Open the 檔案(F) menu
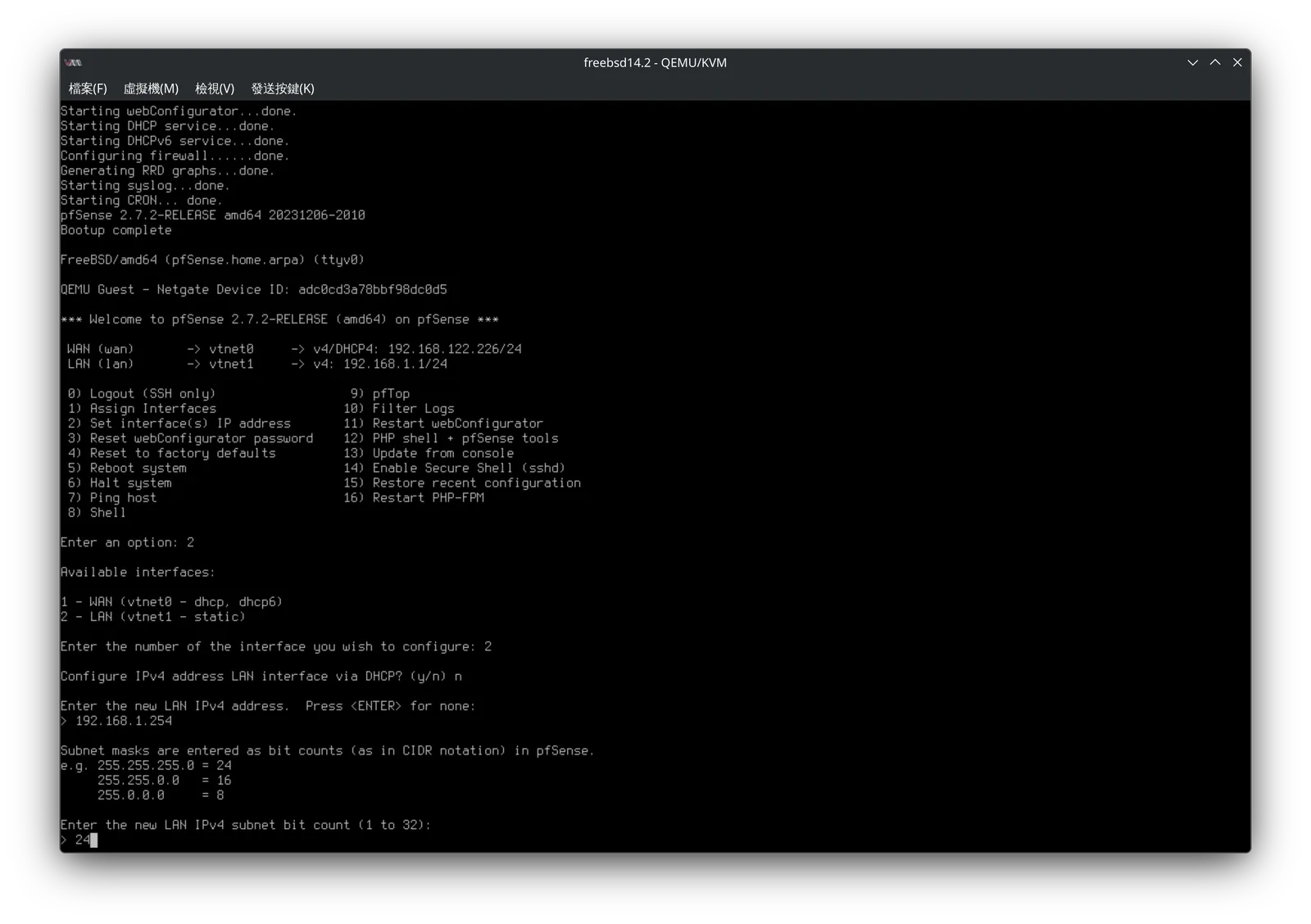The height and width of the screenshot is (924, 1311). point(88,88)
